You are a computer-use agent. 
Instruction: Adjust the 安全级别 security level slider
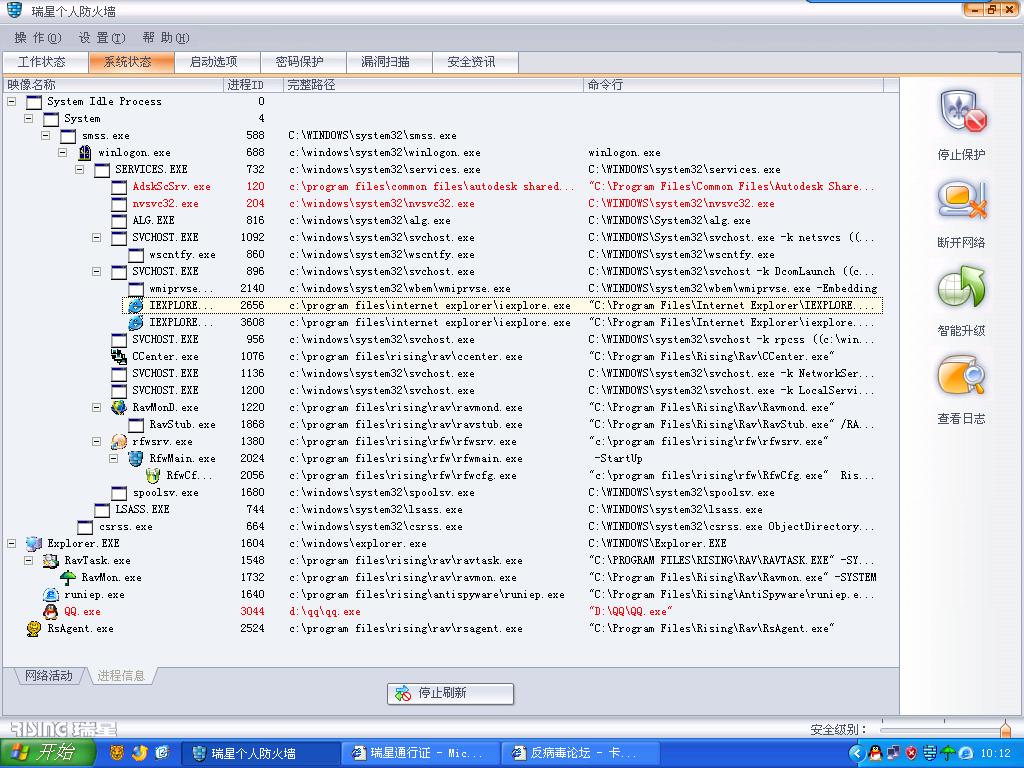pyautogui.click(x=1004, y=729)
